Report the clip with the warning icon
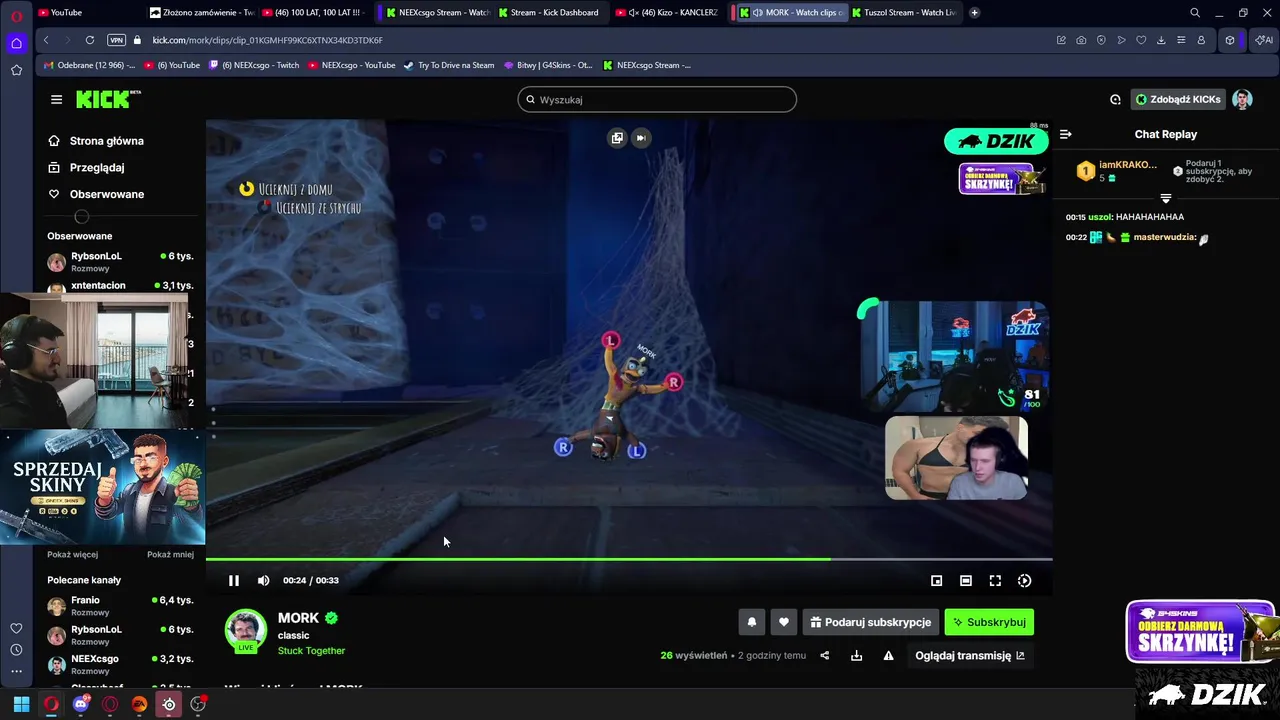This screenshot has height=720, width=1280. [x=888, y=656]
